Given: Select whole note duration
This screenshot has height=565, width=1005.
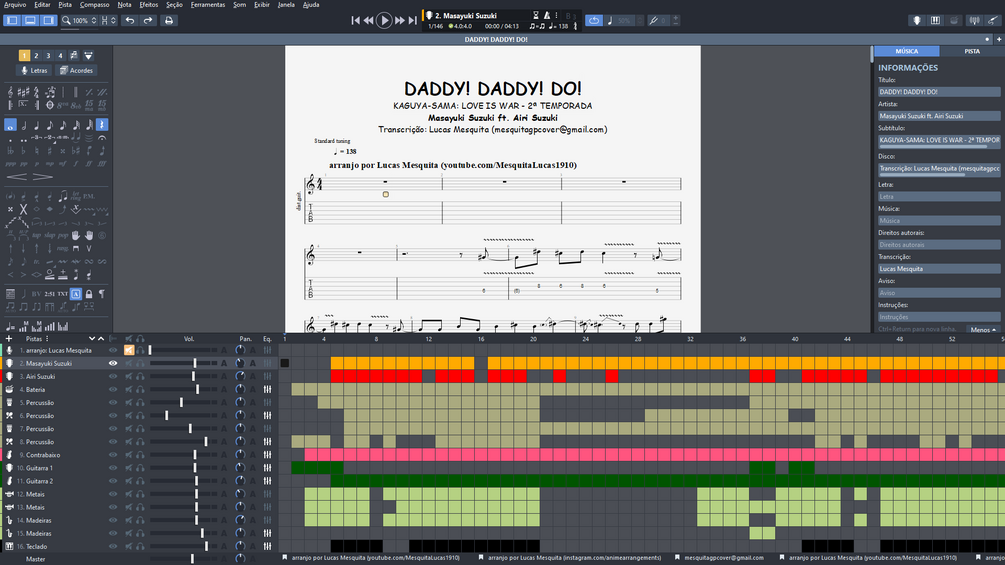Looking at the screenshot, I should (10, 125).
